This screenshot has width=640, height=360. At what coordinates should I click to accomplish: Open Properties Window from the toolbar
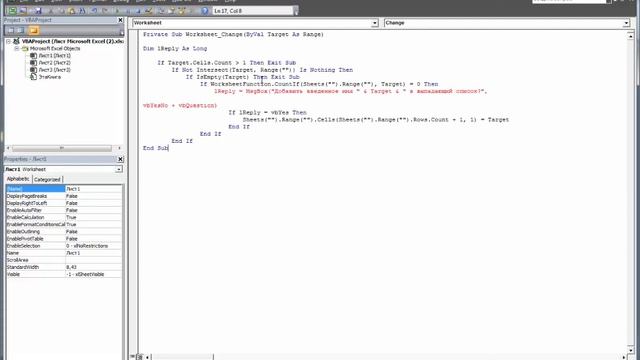[172, 11]
